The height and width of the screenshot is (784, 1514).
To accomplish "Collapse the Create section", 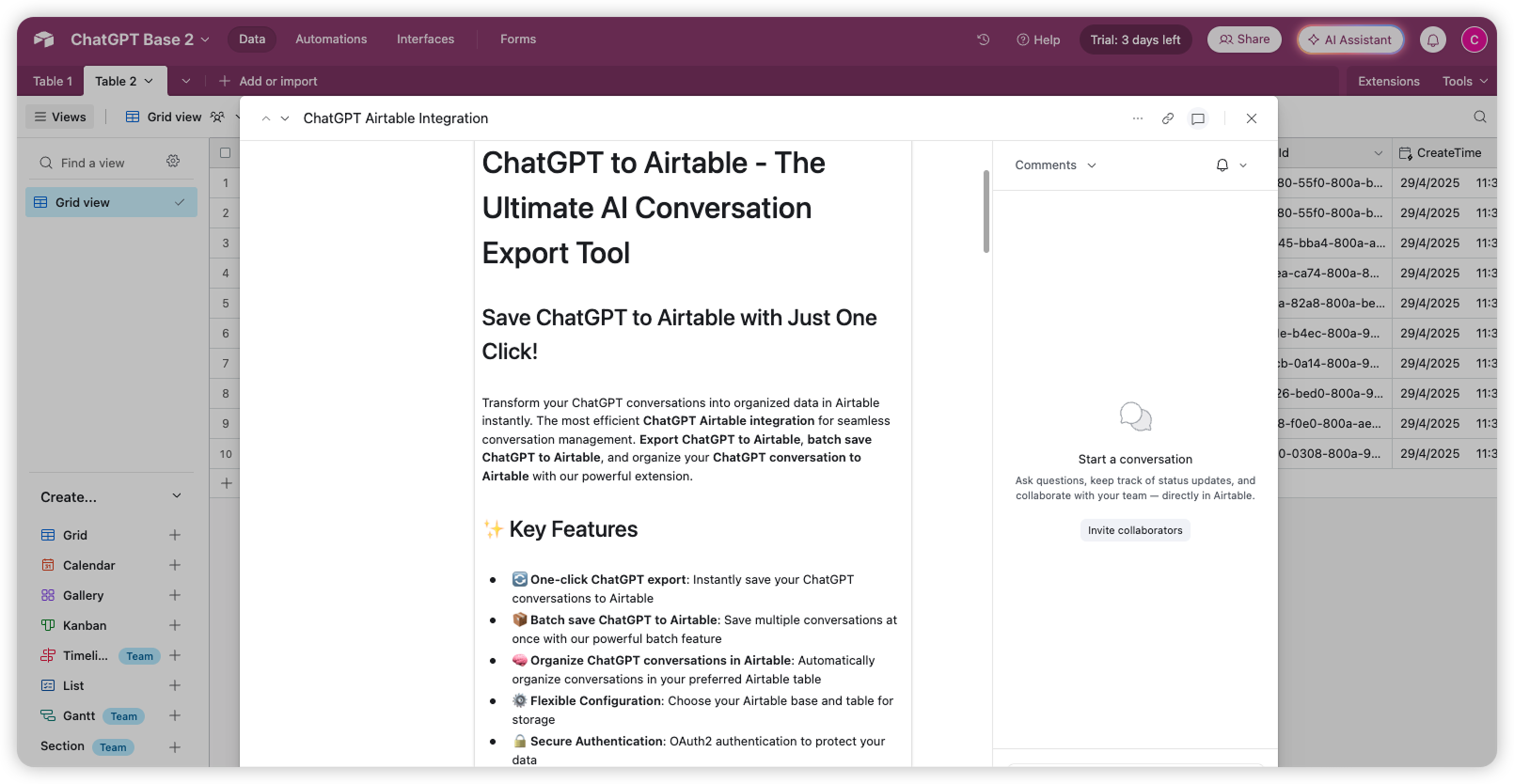I will [x=177, y=496].
